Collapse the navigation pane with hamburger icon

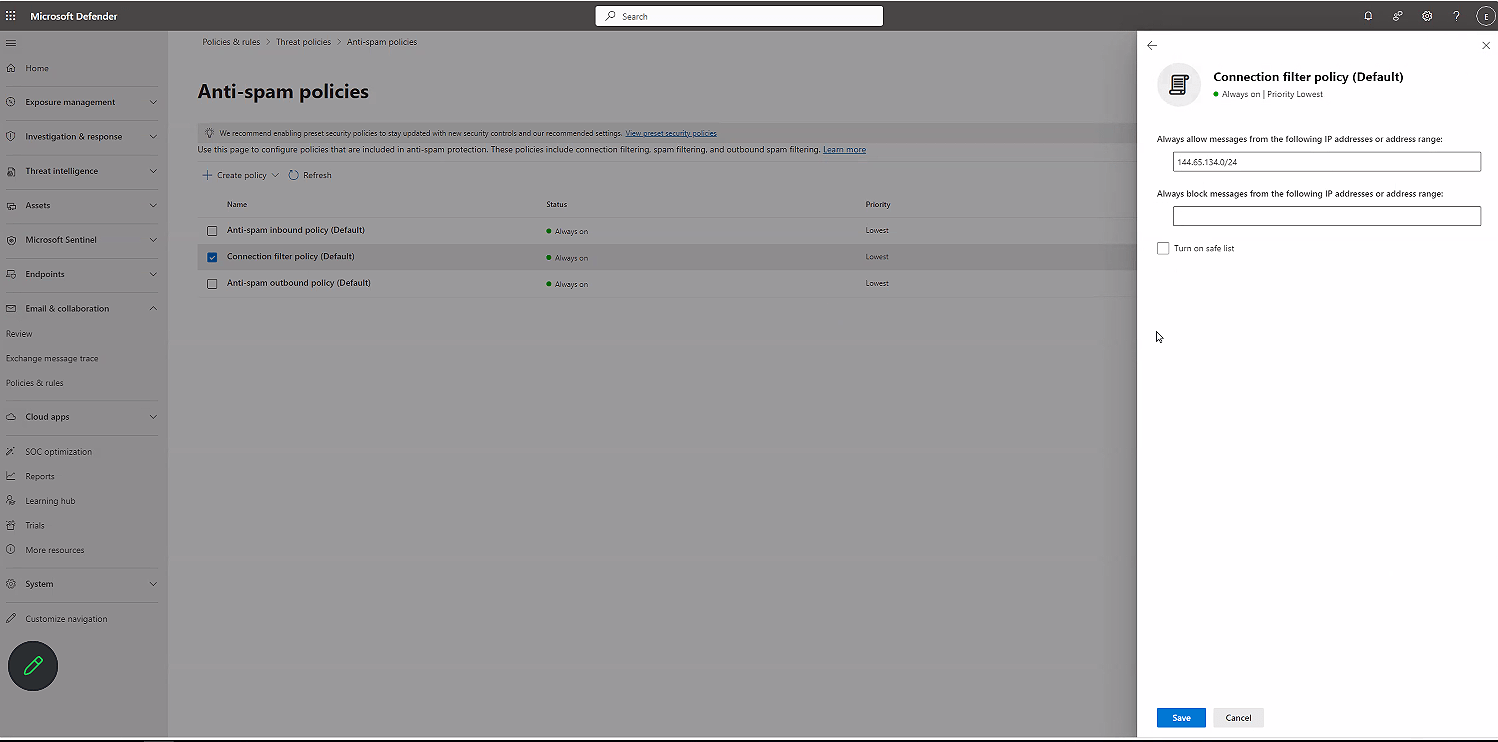[x=12, y=43]
